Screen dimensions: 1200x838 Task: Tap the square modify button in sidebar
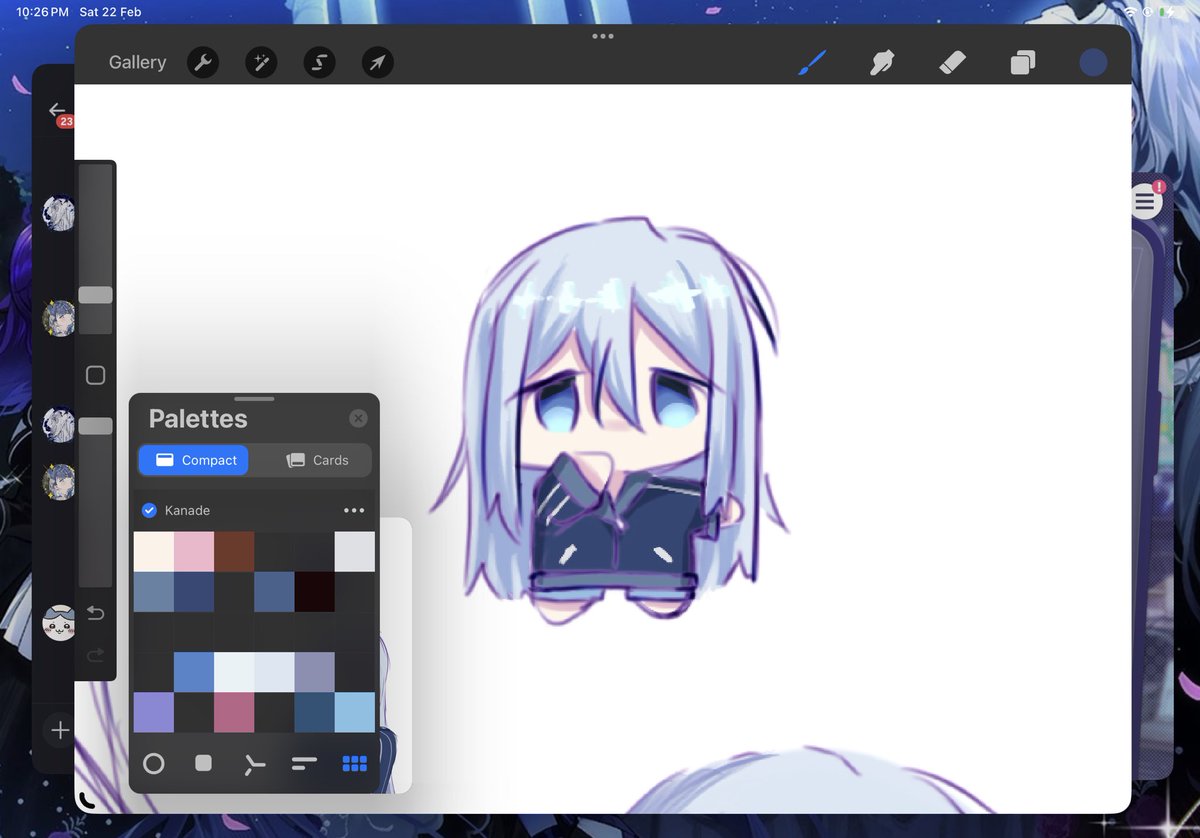click(x=96, y=375)
